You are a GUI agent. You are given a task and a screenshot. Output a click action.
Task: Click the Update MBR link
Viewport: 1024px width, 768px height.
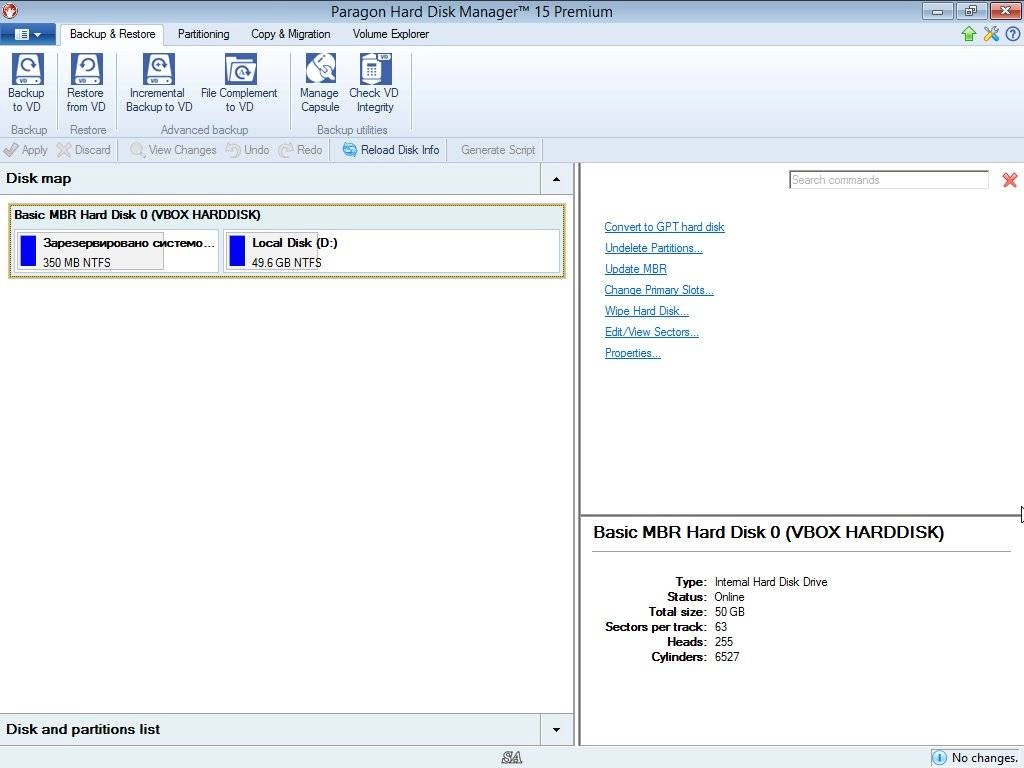pos(635,268)
